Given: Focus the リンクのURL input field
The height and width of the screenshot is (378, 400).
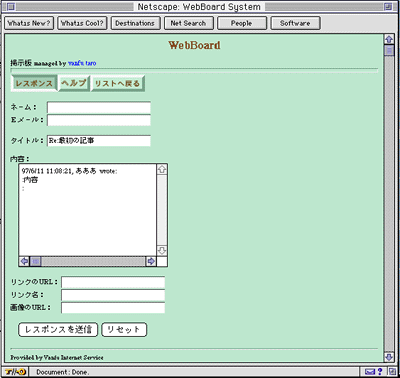Looking at the screenshot, I should point(113,282).
